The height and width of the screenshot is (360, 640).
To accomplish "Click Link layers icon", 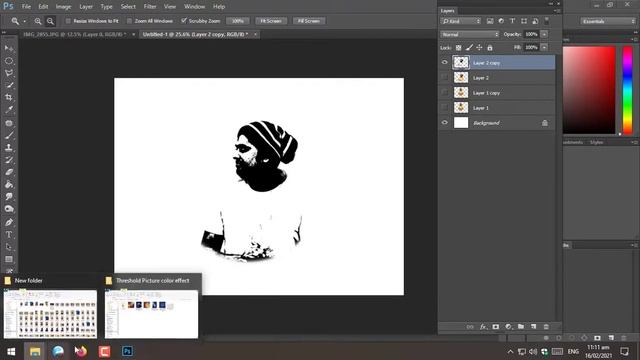I will 470,327.
